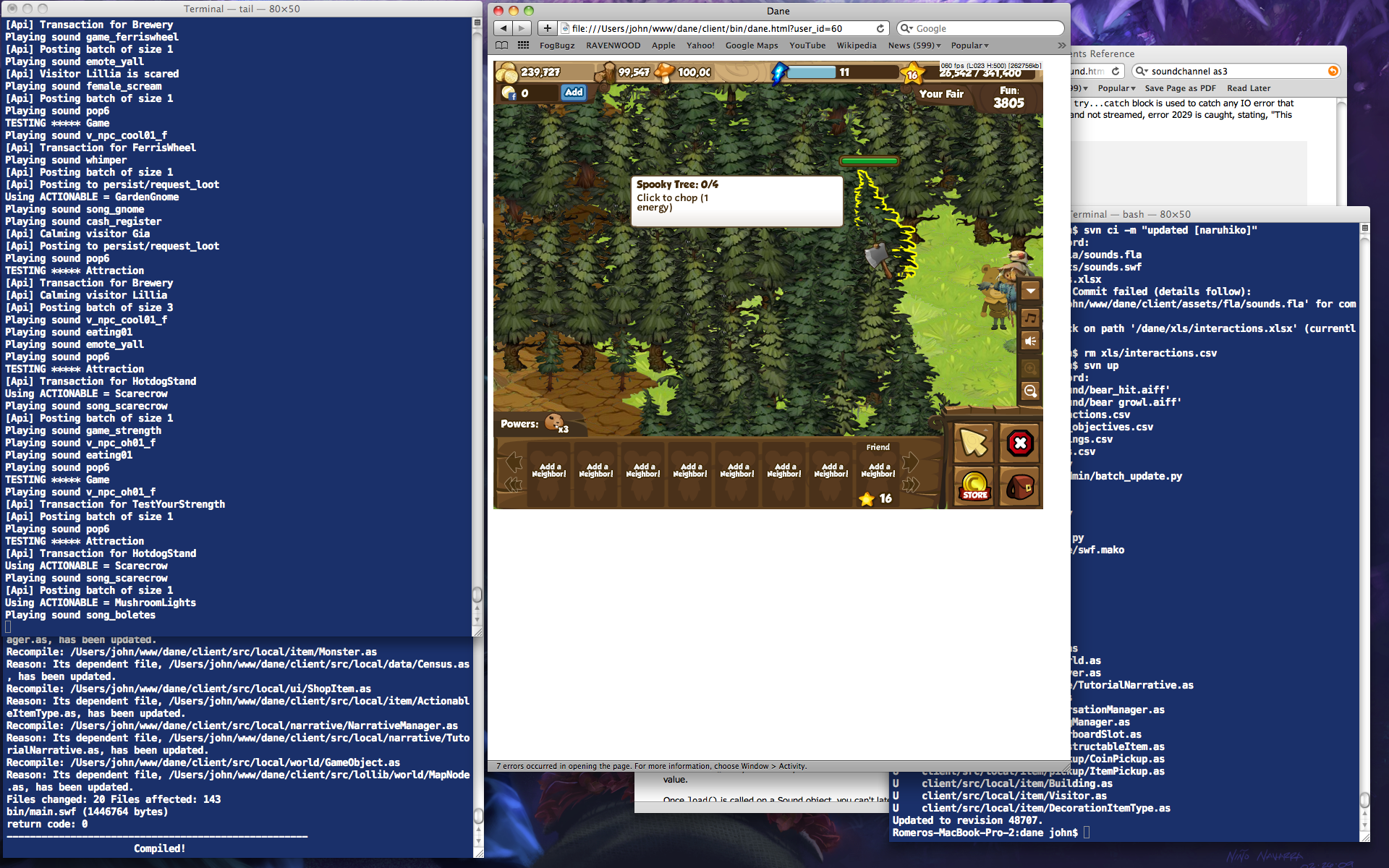Click the red X cancel tool

coord(1020,443)
